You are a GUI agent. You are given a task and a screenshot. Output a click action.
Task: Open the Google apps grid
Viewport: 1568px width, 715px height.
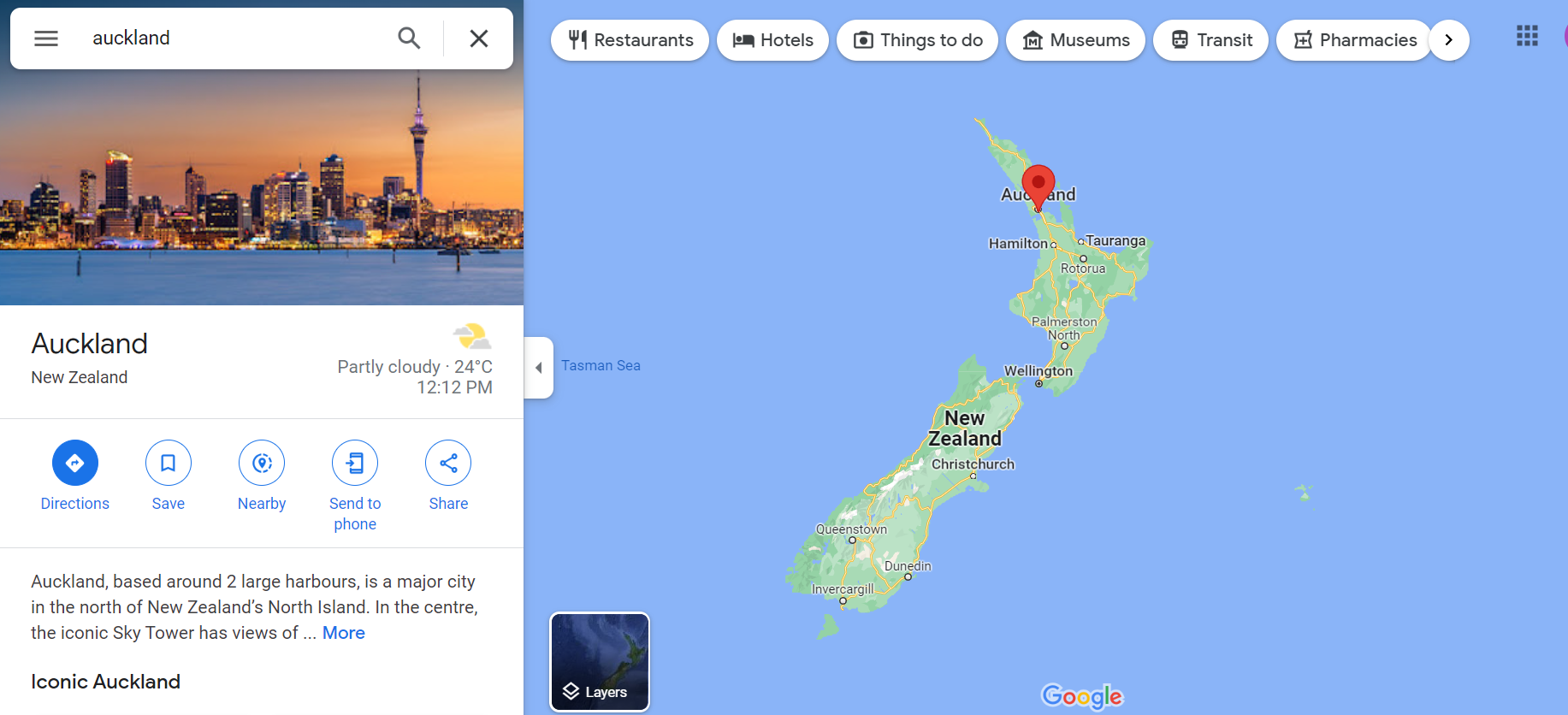pos(1527,36)
